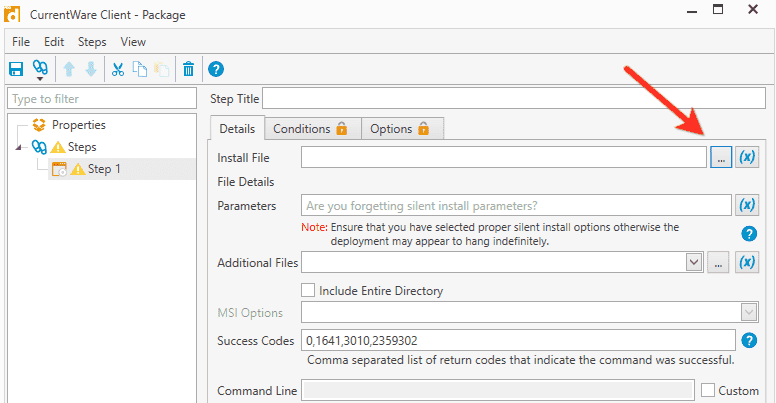Toggle the Custom command line checkbox

(x=708, y=390)
